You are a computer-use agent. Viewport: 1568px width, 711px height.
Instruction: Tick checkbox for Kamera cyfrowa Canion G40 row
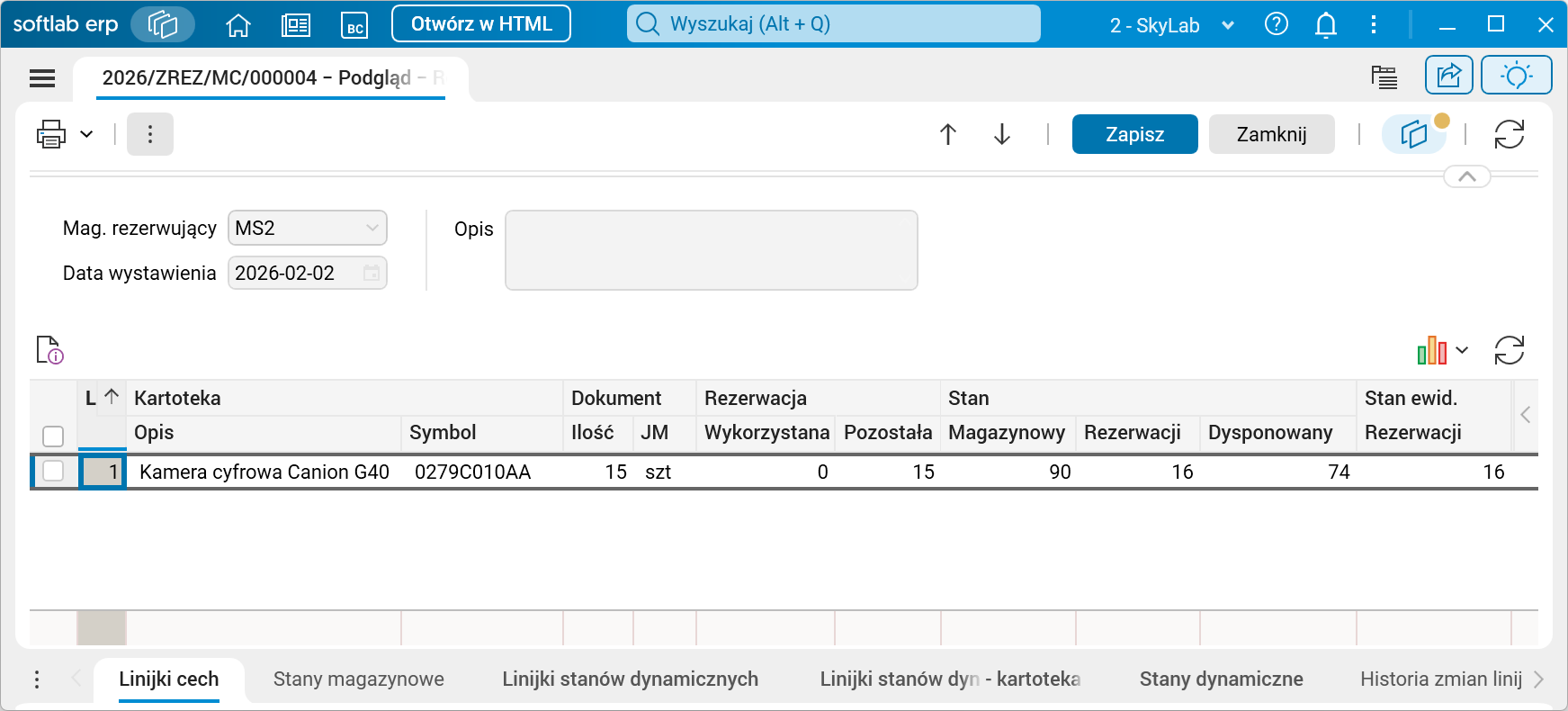tap(53, 471)
